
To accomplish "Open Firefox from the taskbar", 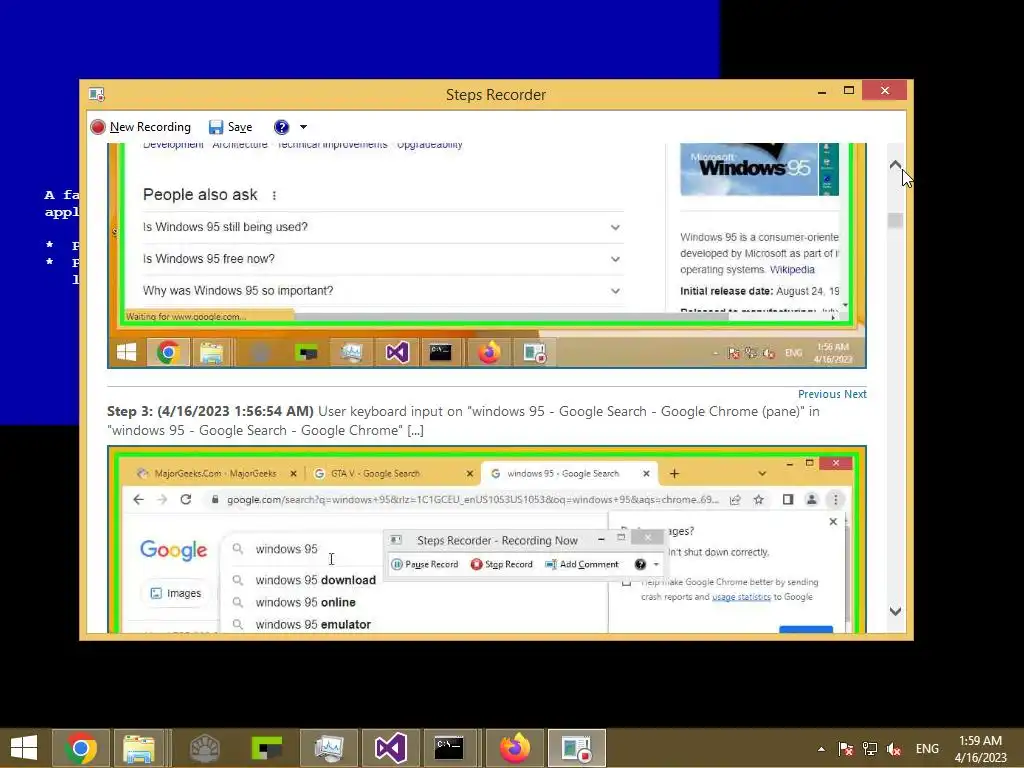I will pos(515,748).
